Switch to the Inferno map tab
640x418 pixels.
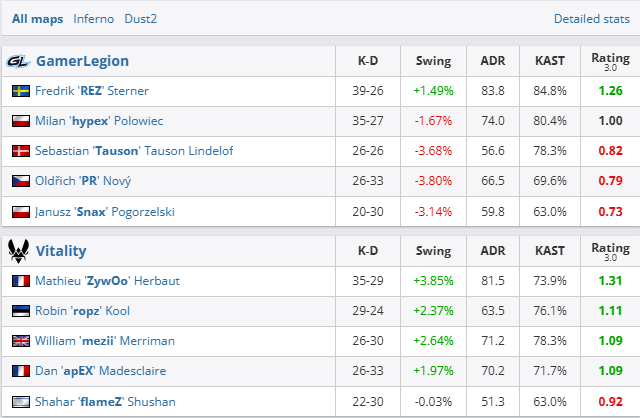[93, 18]
